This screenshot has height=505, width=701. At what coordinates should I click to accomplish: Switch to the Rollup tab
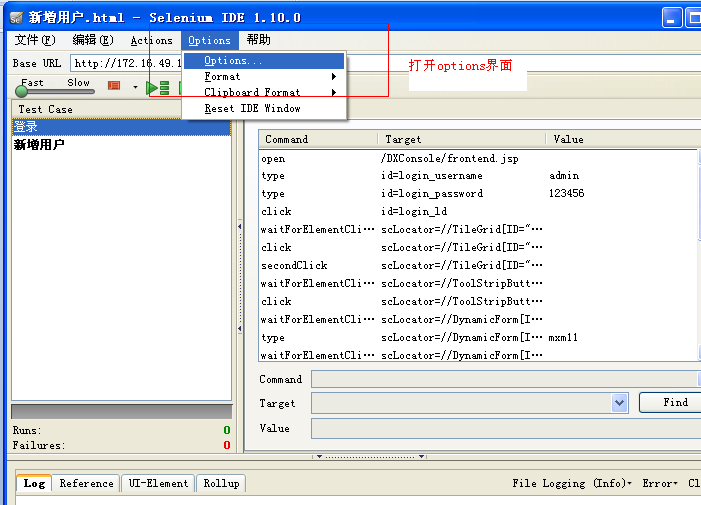click(221, 483)
